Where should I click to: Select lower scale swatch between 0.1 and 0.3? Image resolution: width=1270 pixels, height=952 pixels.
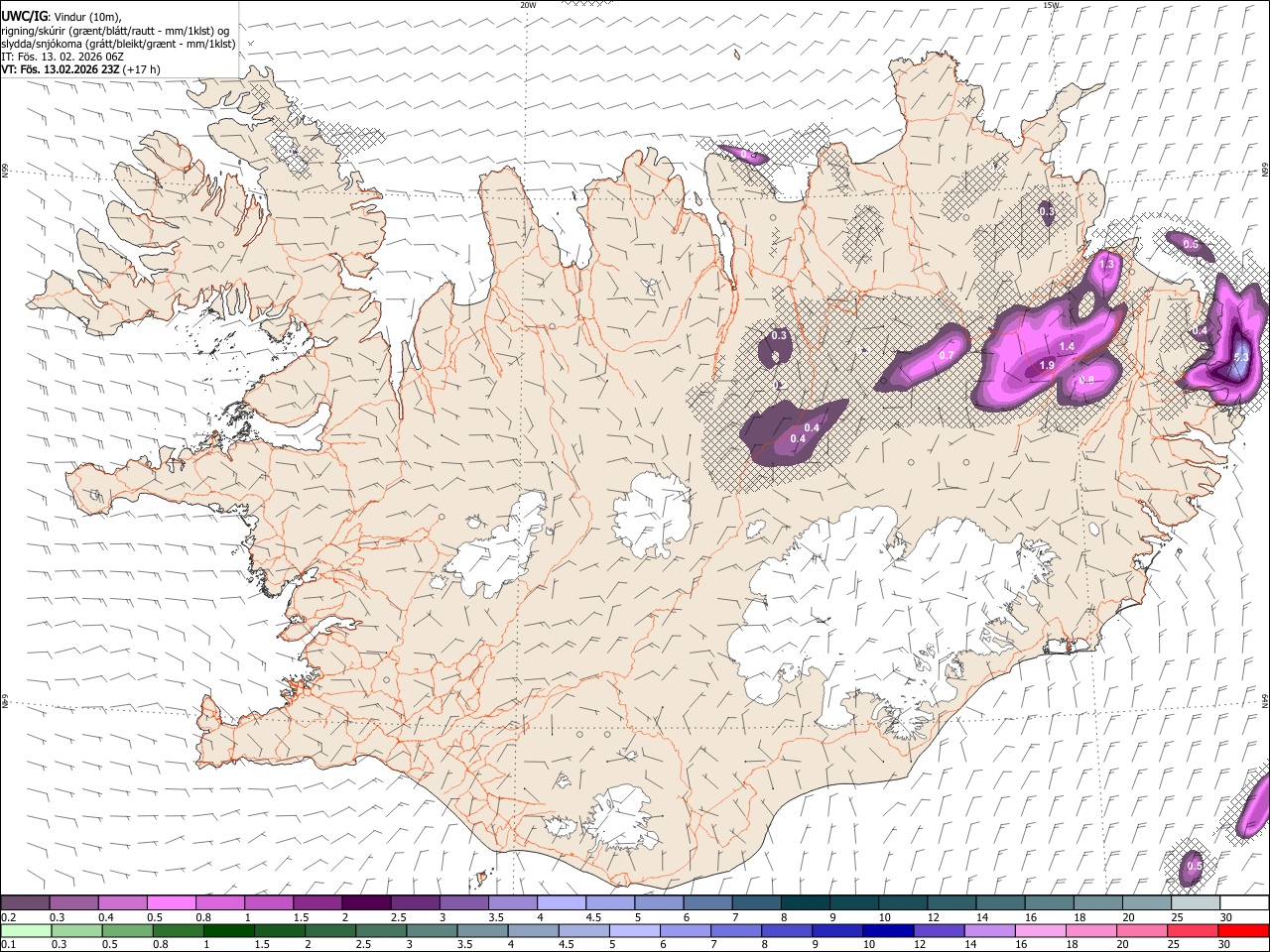25,930
